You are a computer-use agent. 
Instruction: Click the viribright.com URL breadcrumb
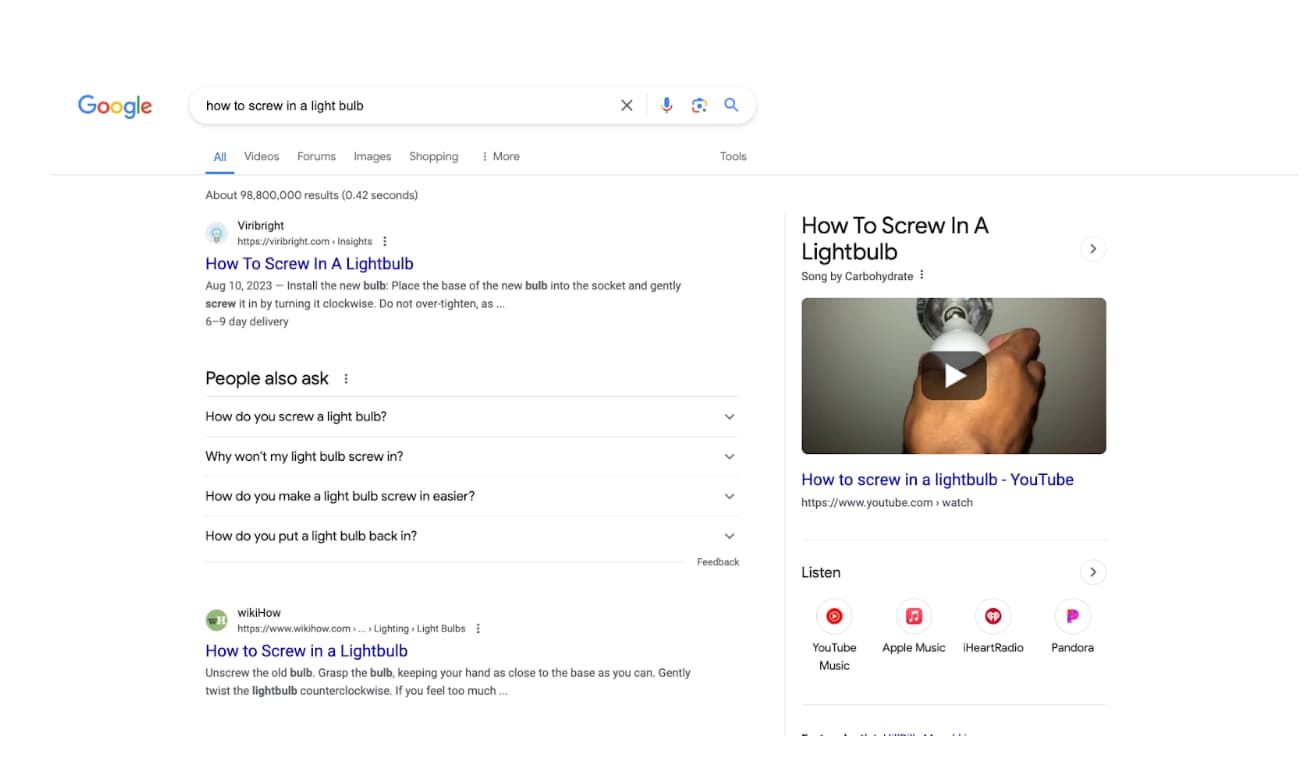click(304, 242)
